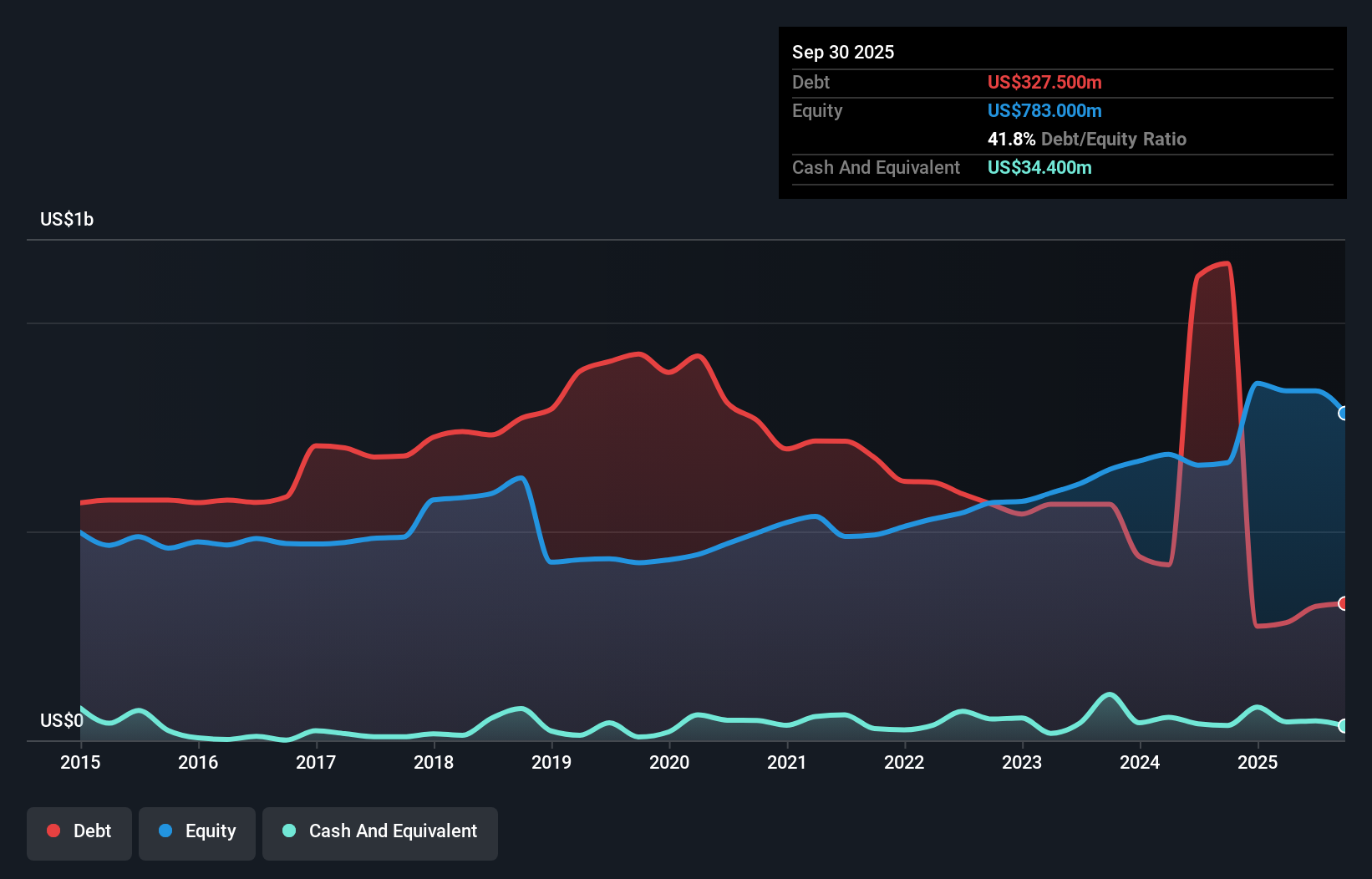
Task: Click the US$783.000m Equity figure
Action: 1044,110
